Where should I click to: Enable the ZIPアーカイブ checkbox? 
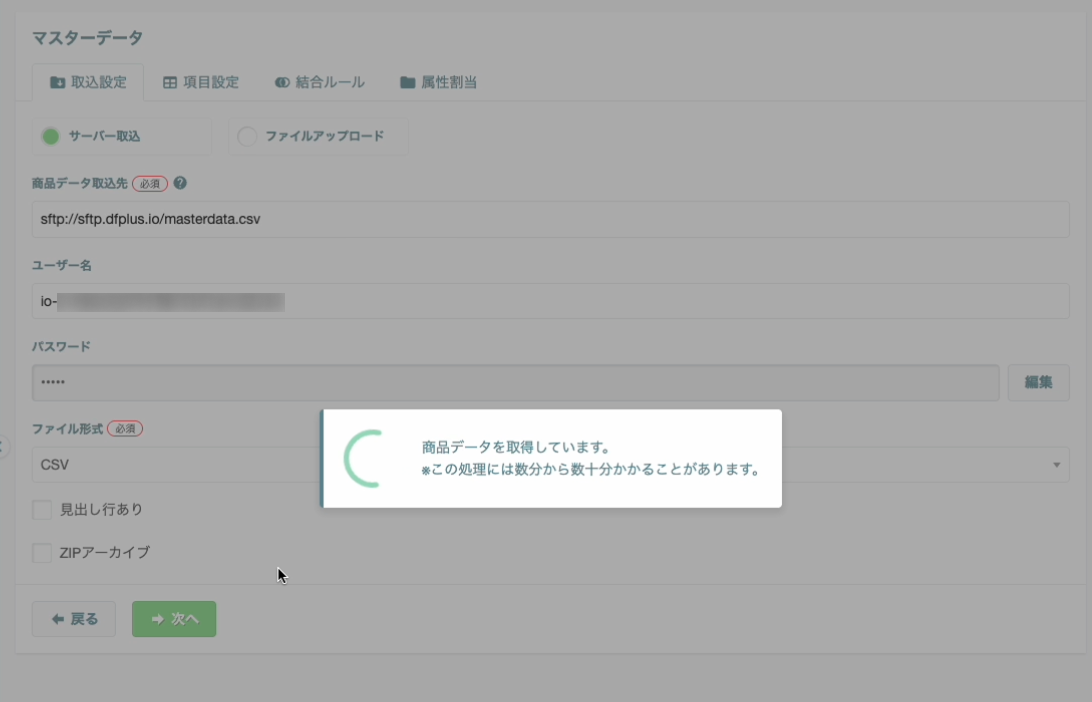click(x=41, y=552)
